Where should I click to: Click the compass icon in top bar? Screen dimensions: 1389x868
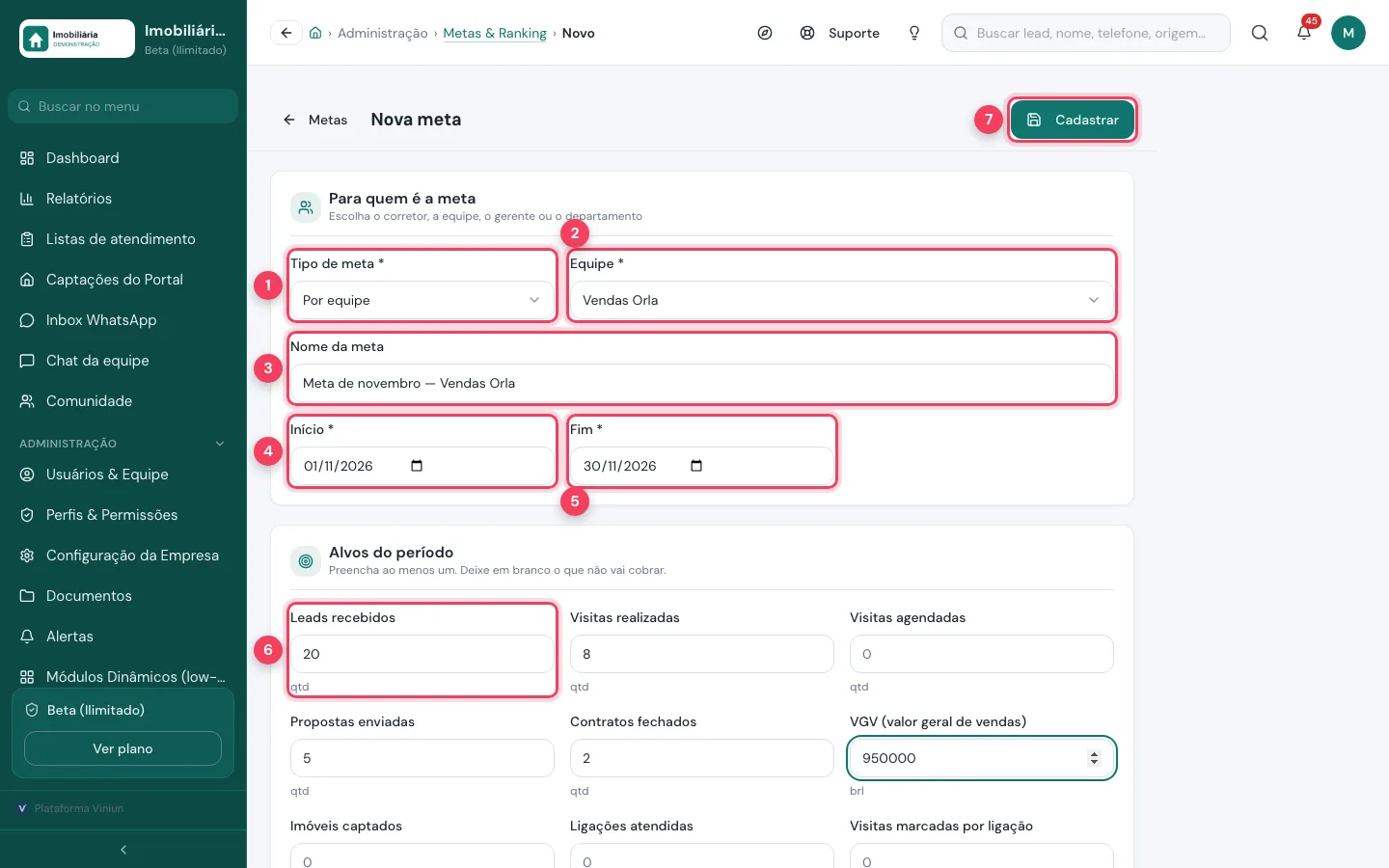(765, 33)
